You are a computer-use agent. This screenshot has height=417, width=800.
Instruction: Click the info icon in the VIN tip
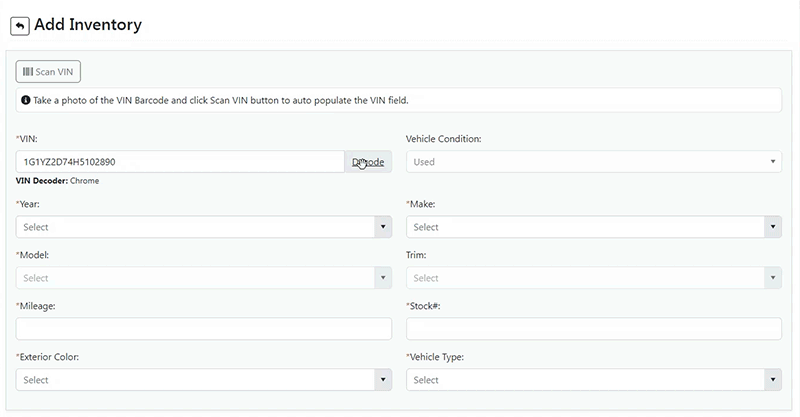pyautogui.click(x=25, y=101)
